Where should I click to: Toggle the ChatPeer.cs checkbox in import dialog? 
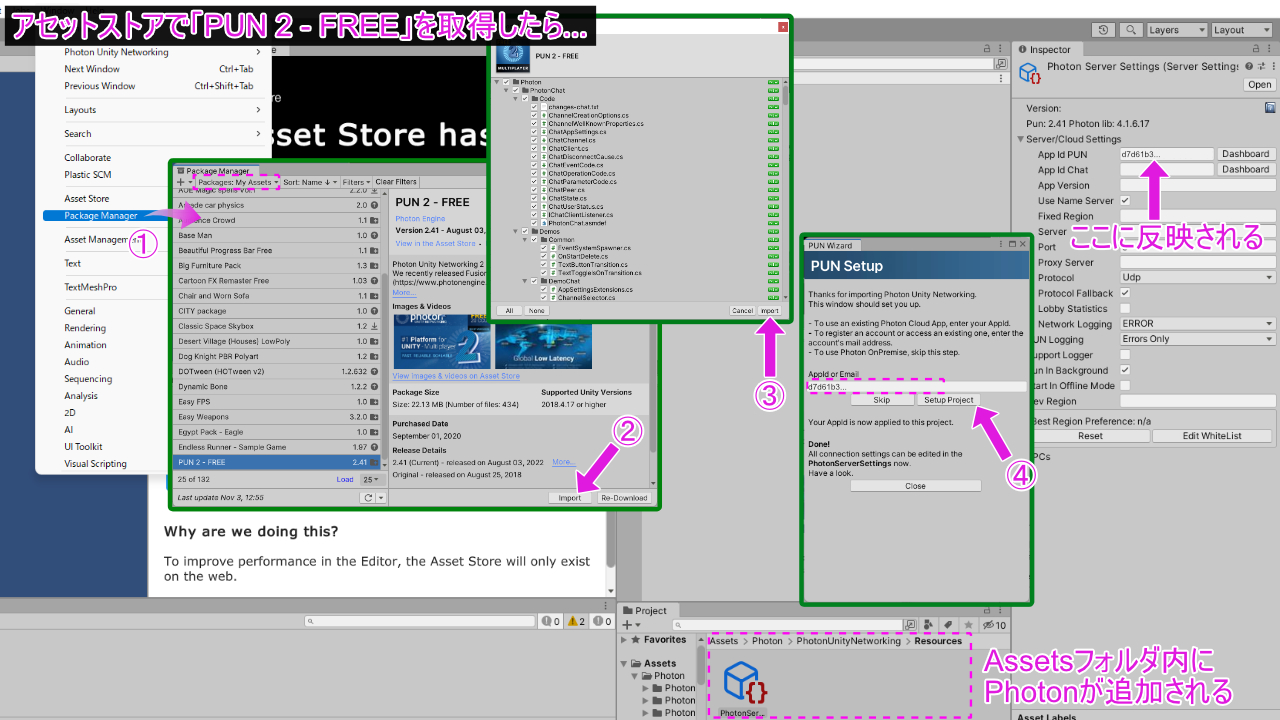click(x=534, y=190)
